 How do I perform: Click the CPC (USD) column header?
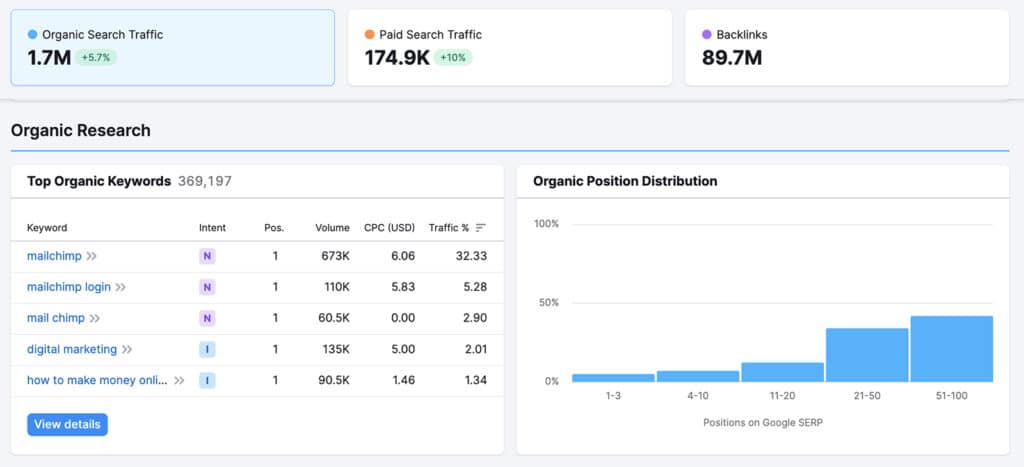(390, 228)
